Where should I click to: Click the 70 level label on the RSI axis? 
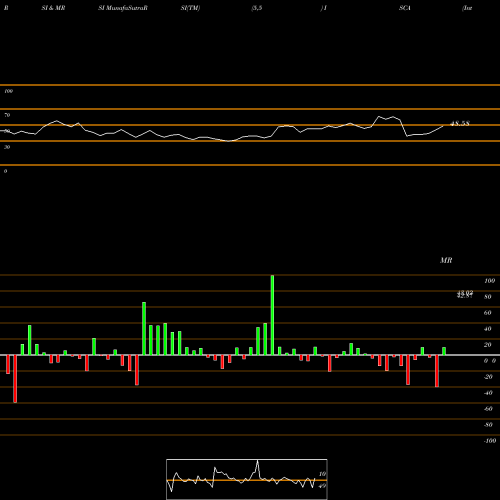7,115
